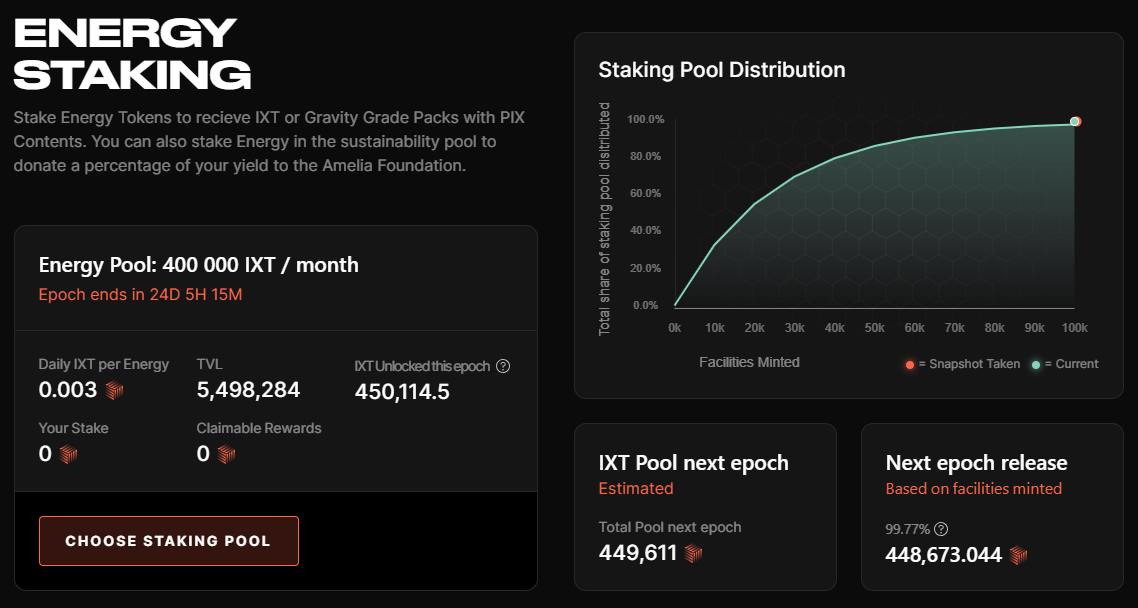Click the teal Current legend dot
The image size is (1138, 608).
click(x=1036, y=364)
